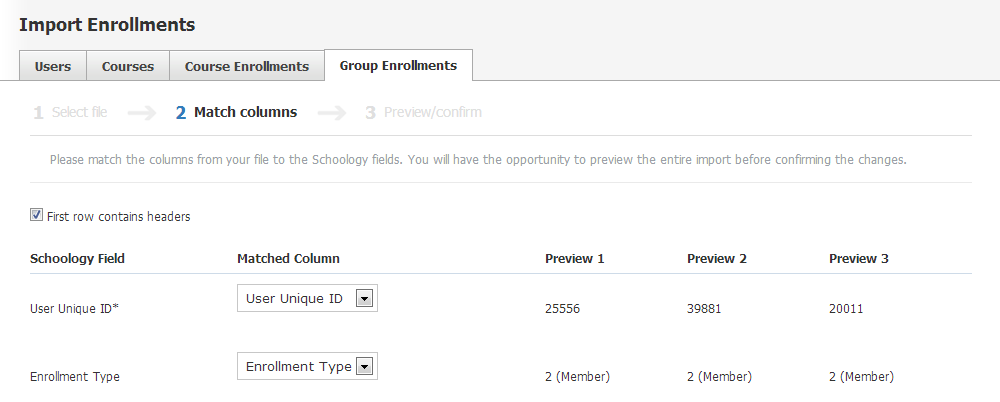Click the Match columns step label
This screenshot has width=1000, height=402.
click(x=245, y=113)
